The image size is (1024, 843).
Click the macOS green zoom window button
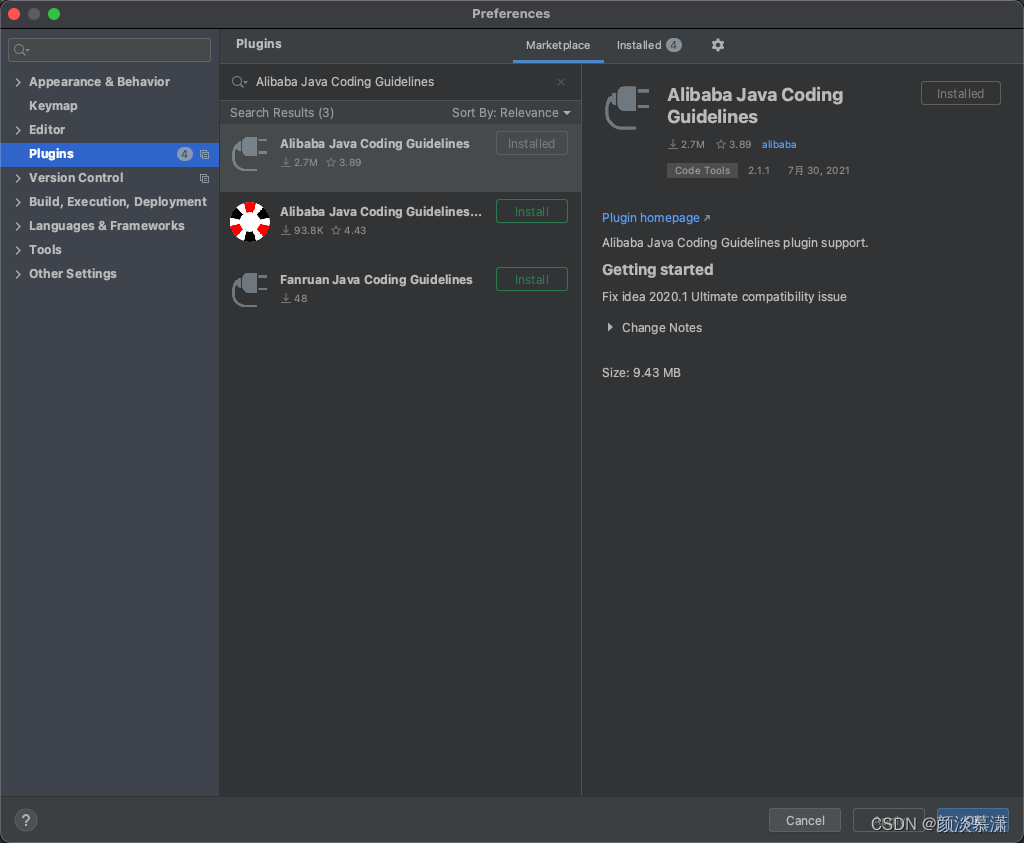(x=54, y=14)
